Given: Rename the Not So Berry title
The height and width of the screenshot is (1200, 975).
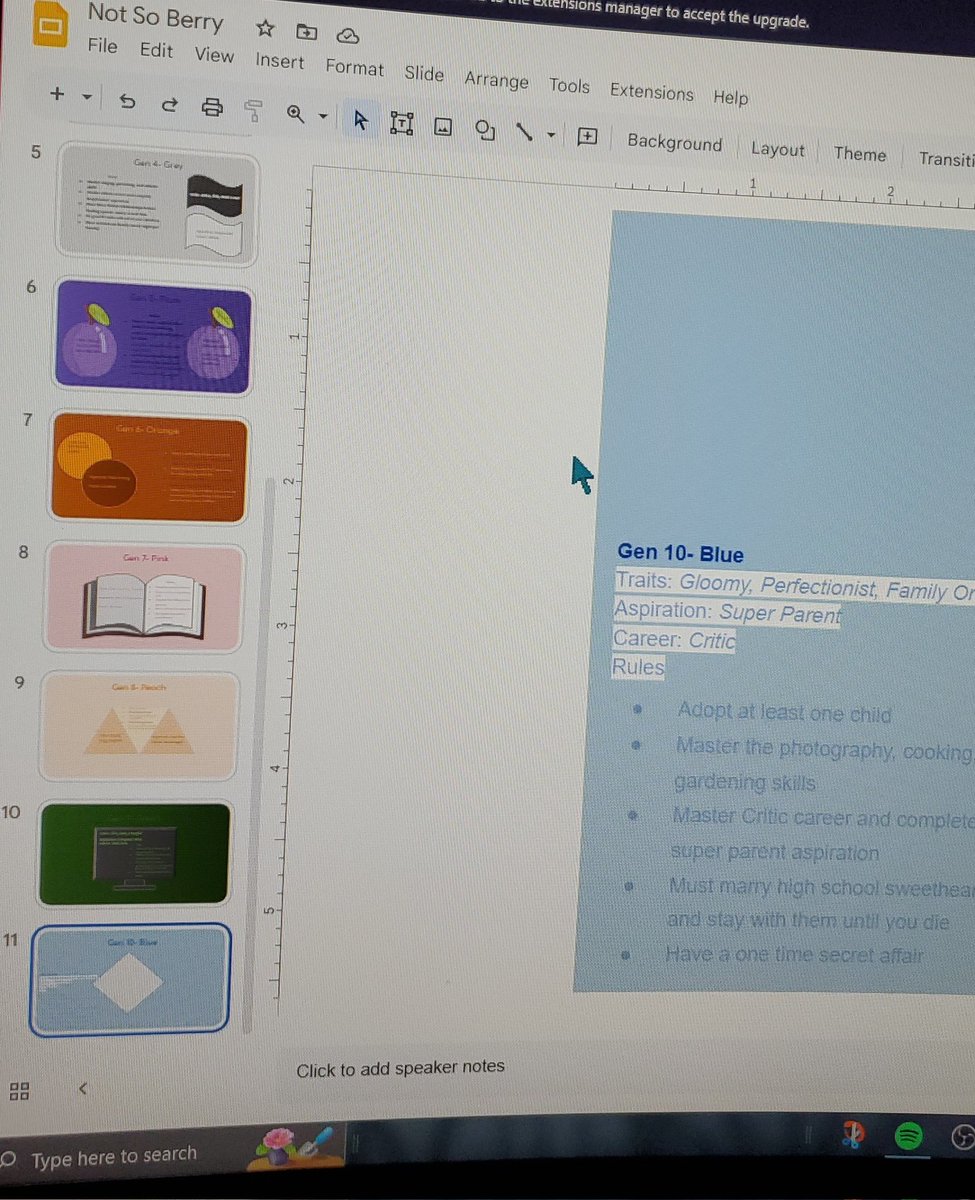Looking at the screenshot, I should [155, 16].
